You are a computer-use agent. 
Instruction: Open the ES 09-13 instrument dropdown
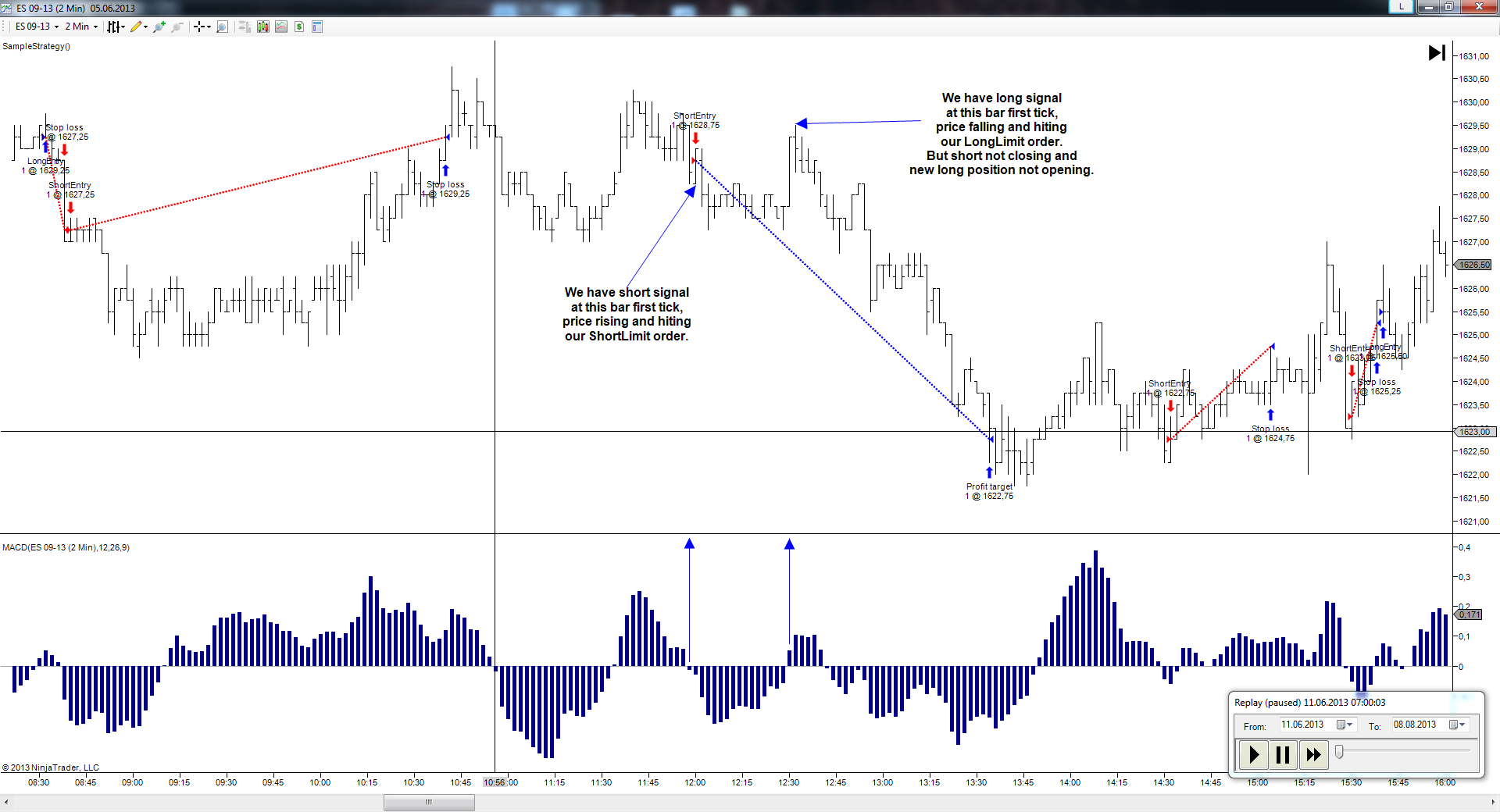37,27
